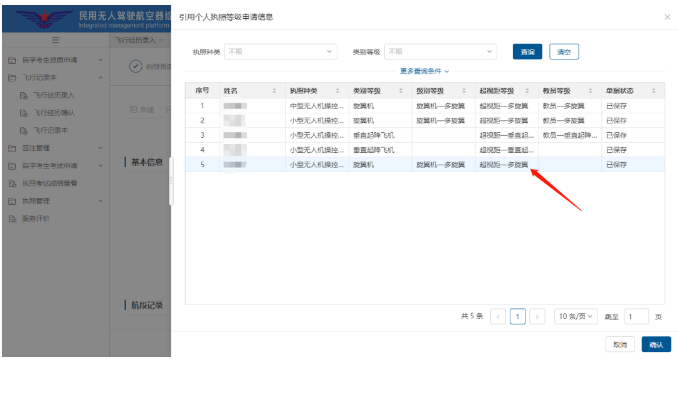Sort table by 教员等级 column arrows
This screenshot has height=393, width=678.
pos(590,91)
